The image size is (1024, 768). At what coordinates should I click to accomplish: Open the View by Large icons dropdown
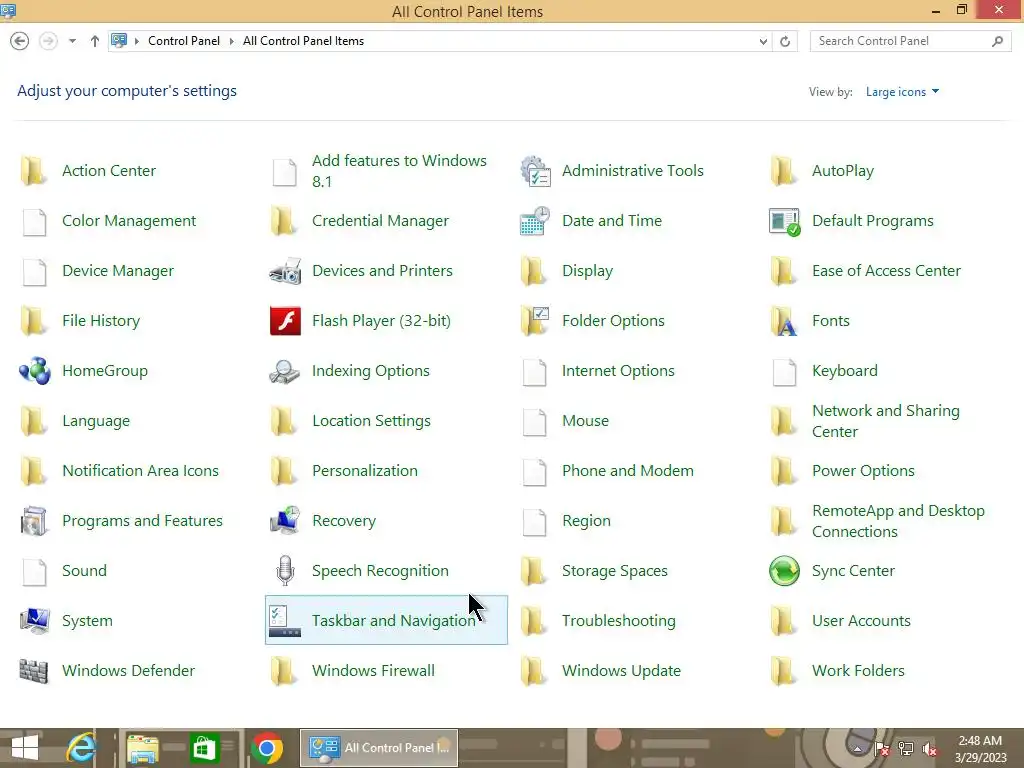903,92
